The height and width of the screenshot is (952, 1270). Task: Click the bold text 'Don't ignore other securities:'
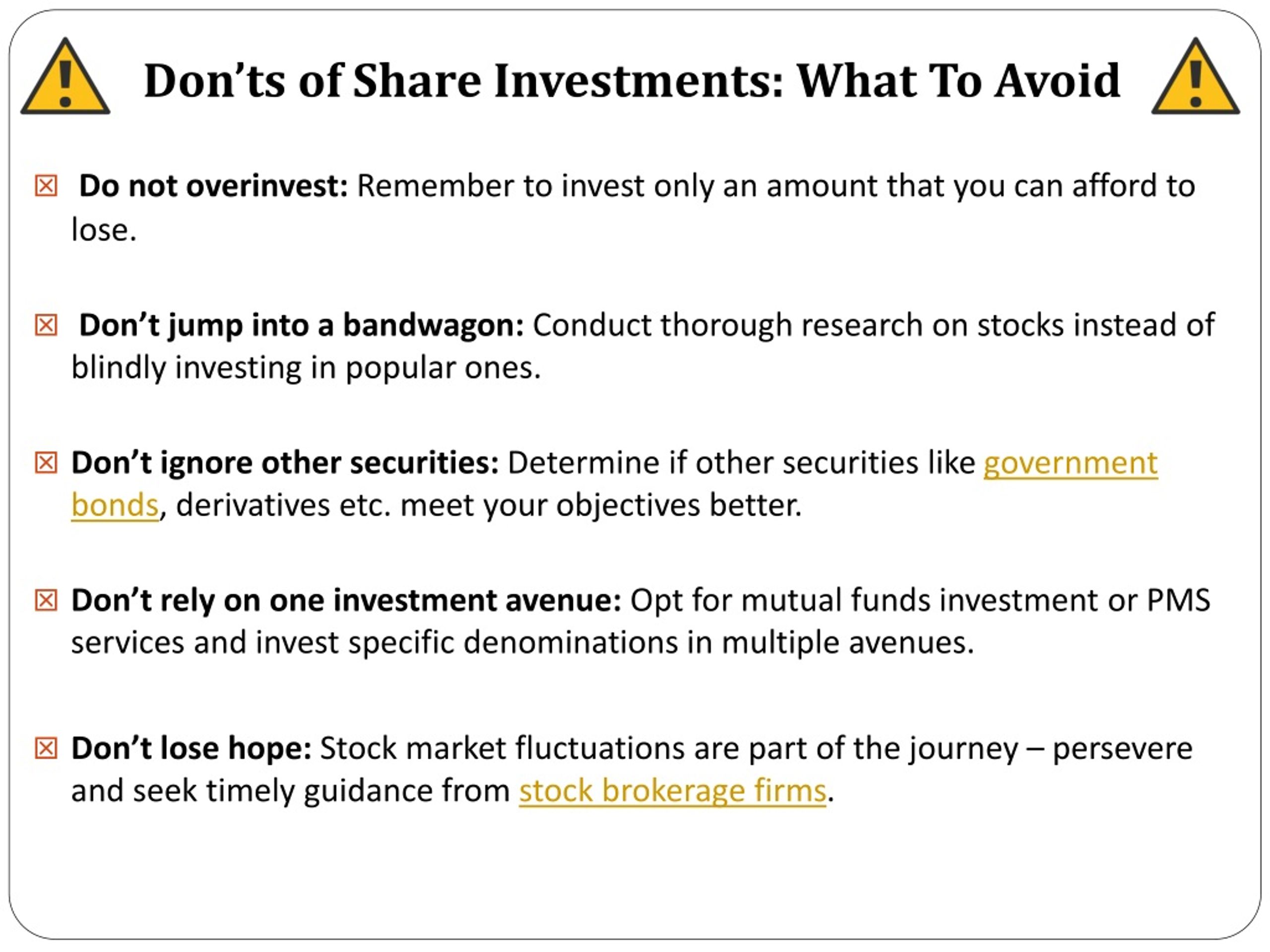(x=285, y=463)
